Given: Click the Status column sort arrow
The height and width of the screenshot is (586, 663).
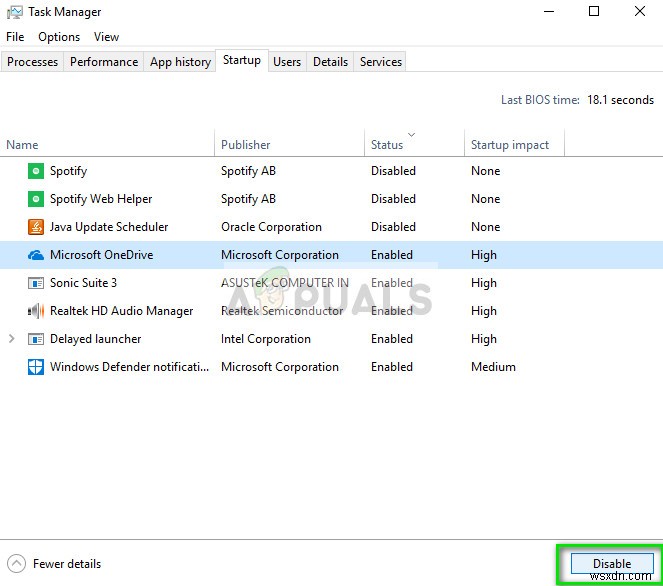Looking at the screenshot, I should click(x=411, y=134).
